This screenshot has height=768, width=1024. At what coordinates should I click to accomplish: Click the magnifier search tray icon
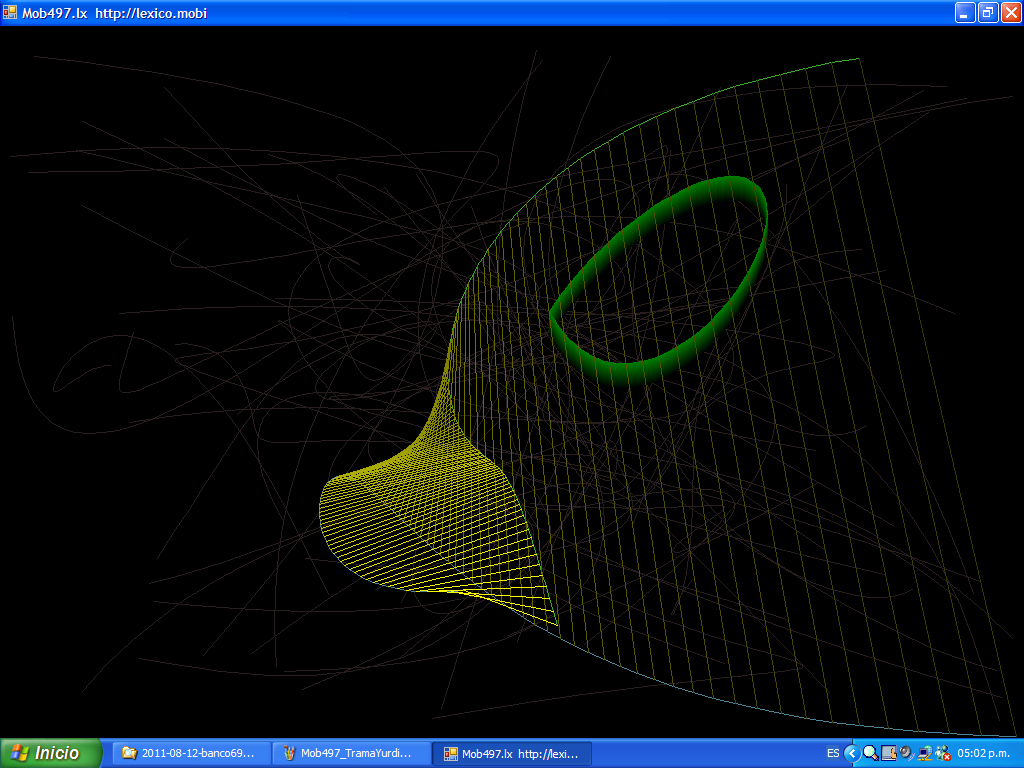tap(870, 753)
